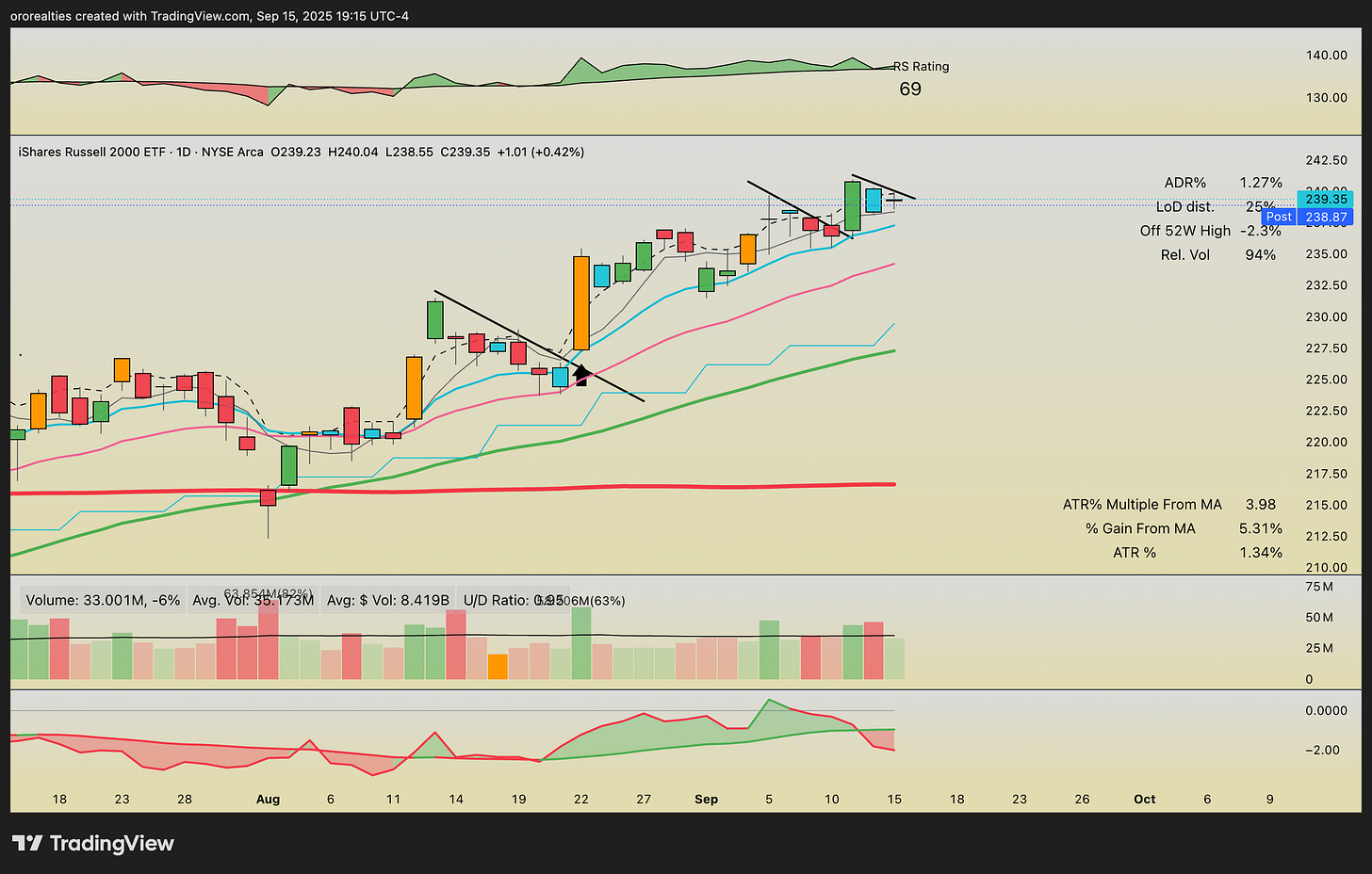Click the % Gain From MA value 5.31%
This screenshot has height=874, width=1372.
coord(1261,528)
